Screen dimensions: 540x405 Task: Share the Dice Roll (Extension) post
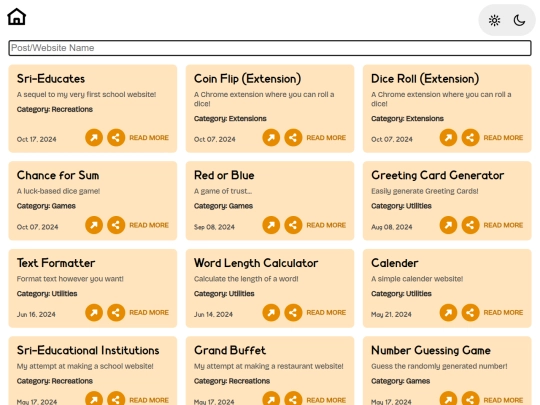coord(470,138)
